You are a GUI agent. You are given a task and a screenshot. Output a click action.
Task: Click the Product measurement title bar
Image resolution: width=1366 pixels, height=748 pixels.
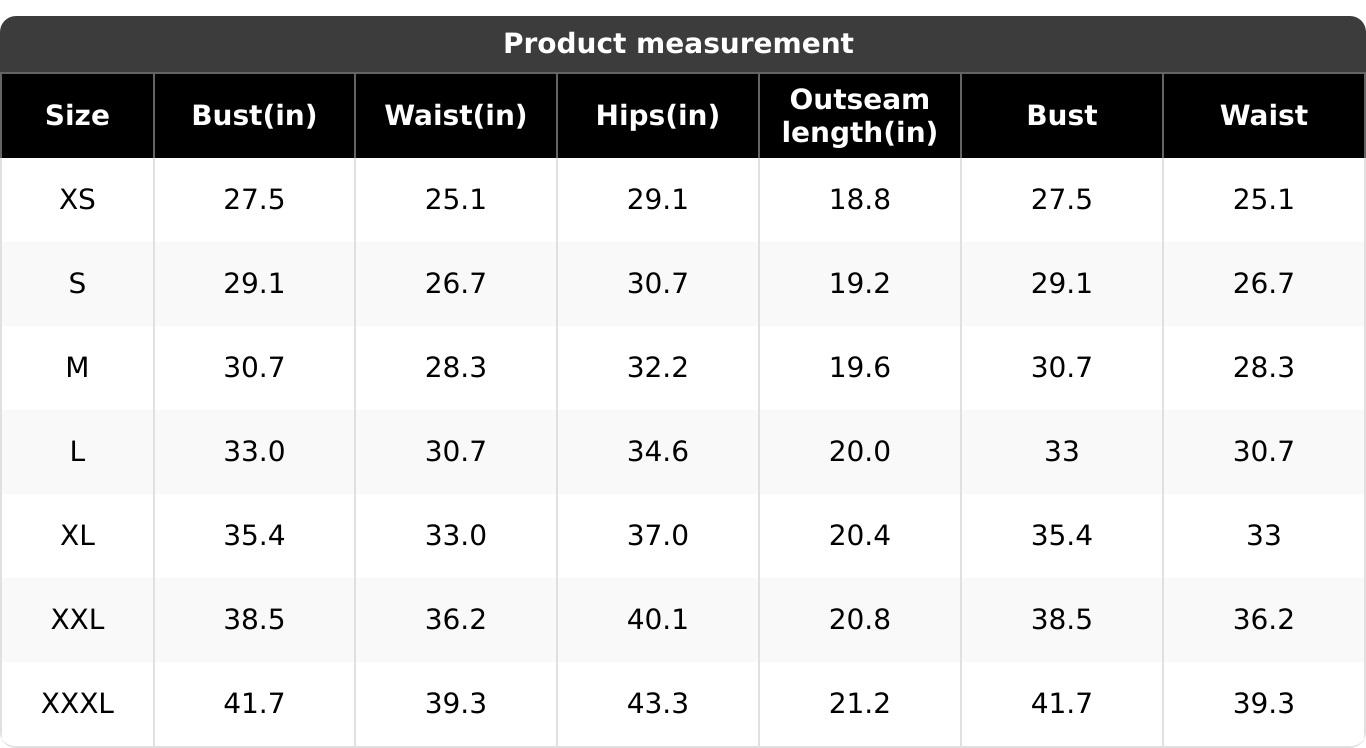click(x=683, y=44)
